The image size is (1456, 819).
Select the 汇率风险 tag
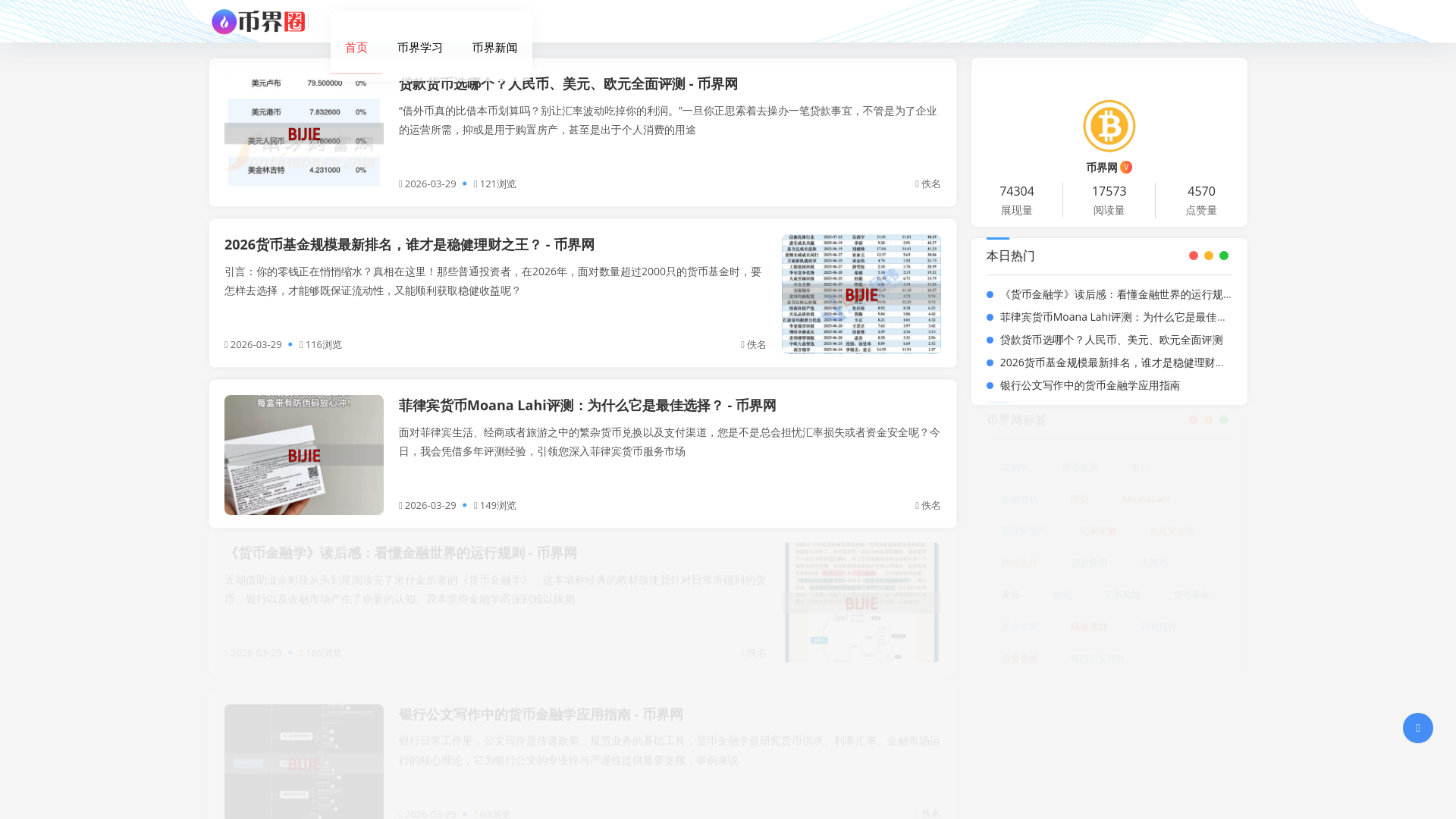point(1122,595)
